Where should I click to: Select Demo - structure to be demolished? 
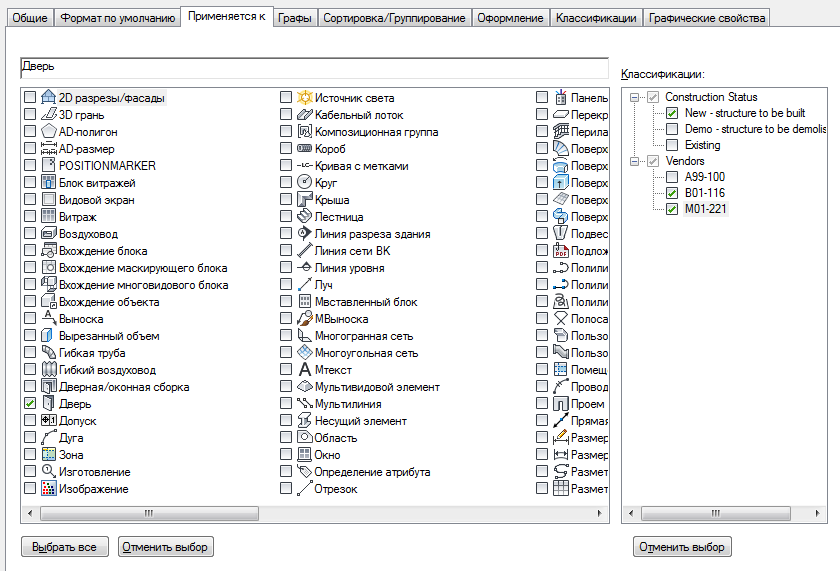(755, 129)
